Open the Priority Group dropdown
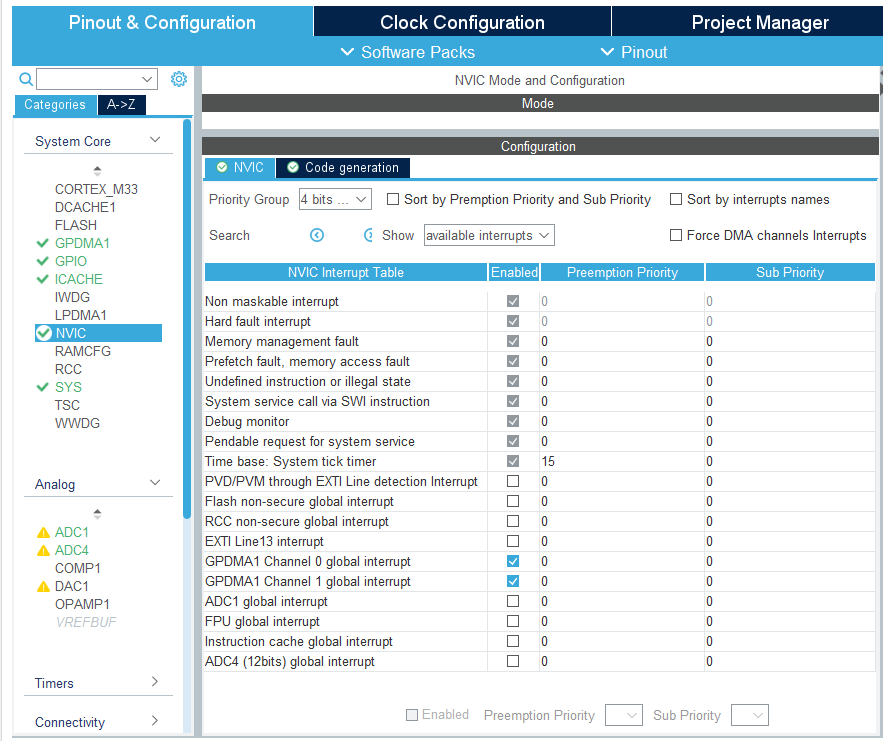 pyautogui.click(x=335, y=199)
